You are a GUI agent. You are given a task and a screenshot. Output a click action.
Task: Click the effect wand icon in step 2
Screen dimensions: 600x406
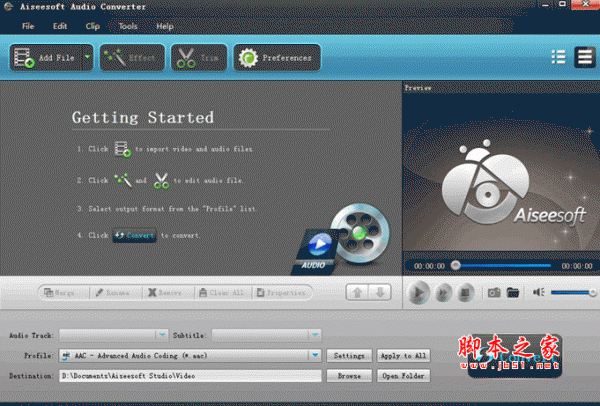click(123, 180)
